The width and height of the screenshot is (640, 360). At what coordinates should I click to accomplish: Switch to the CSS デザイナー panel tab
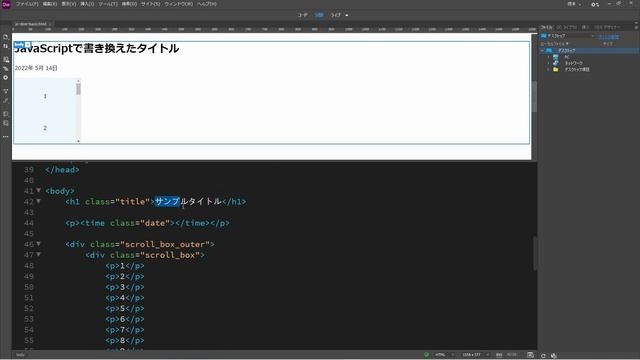pyautogui.click(x=607, y=27)
